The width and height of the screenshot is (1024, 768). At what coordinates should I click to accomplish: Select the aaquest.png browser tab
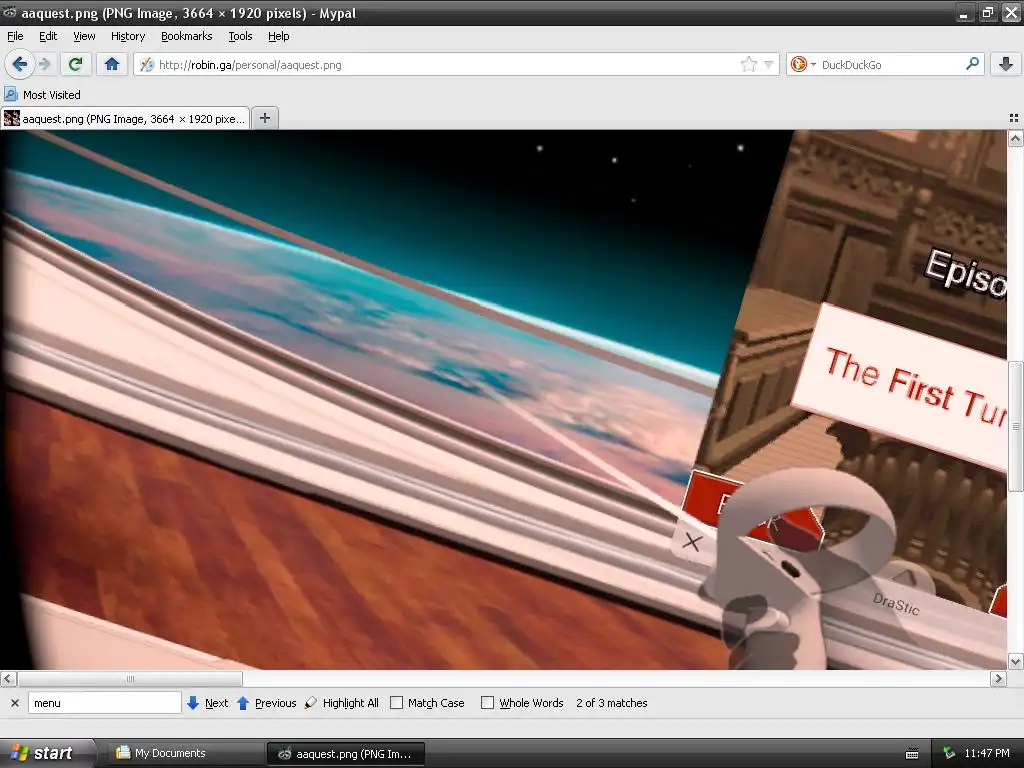coord(125,118)
